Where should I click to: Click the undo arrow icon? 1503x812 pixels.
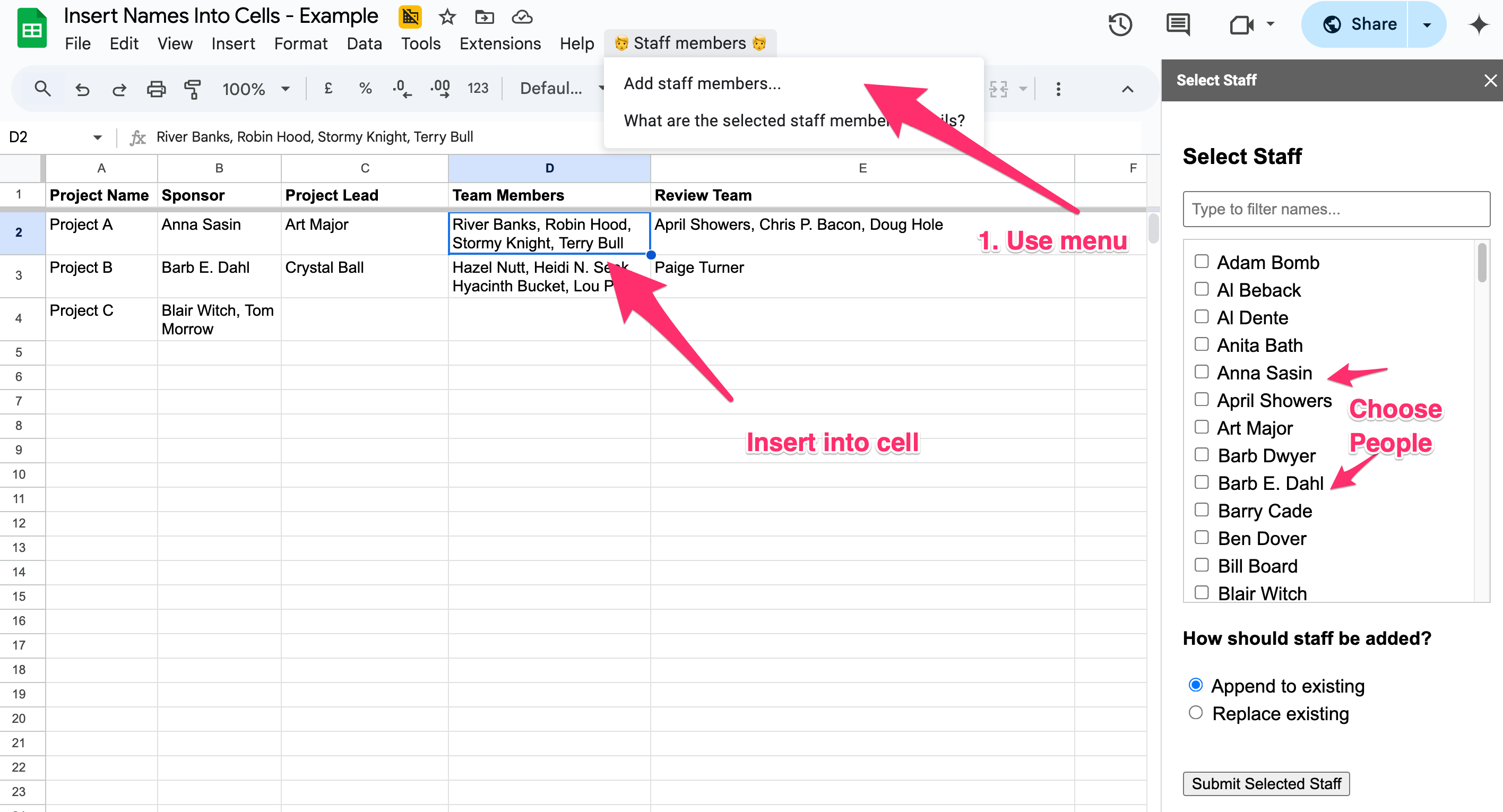[82, 89]
